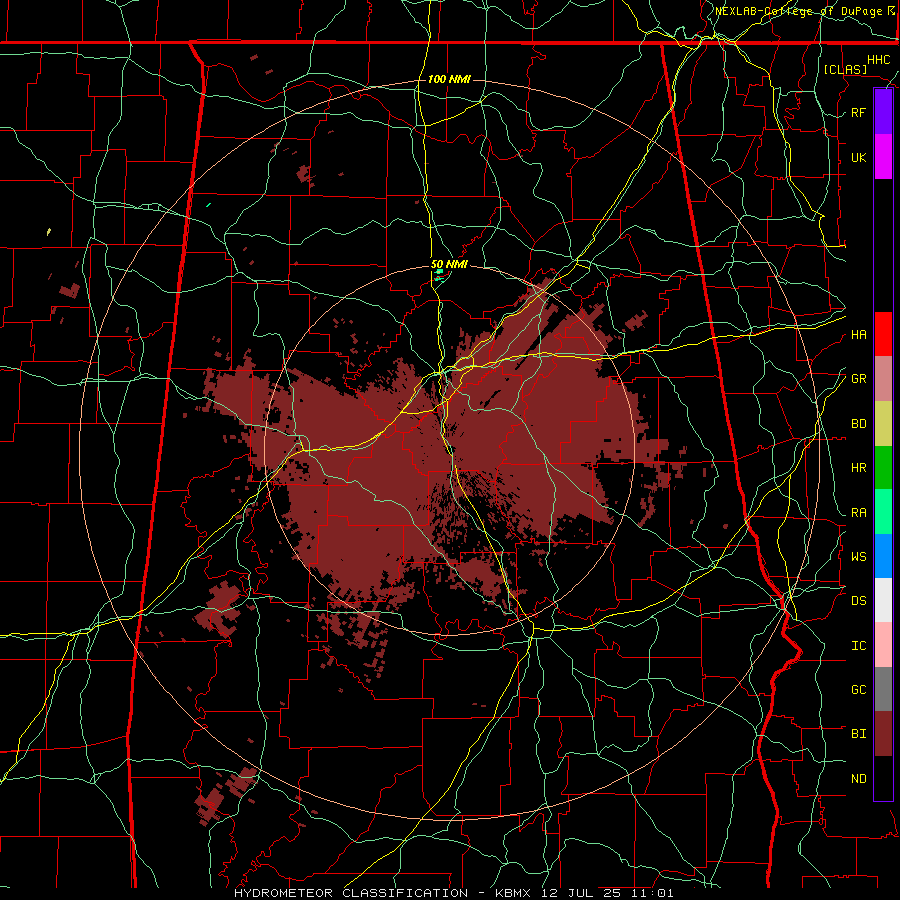Image resolution: width=900 pixels, height=900 pixels.
Task: Click the WS blue legend swatch
Action: (x=883, y=556)
